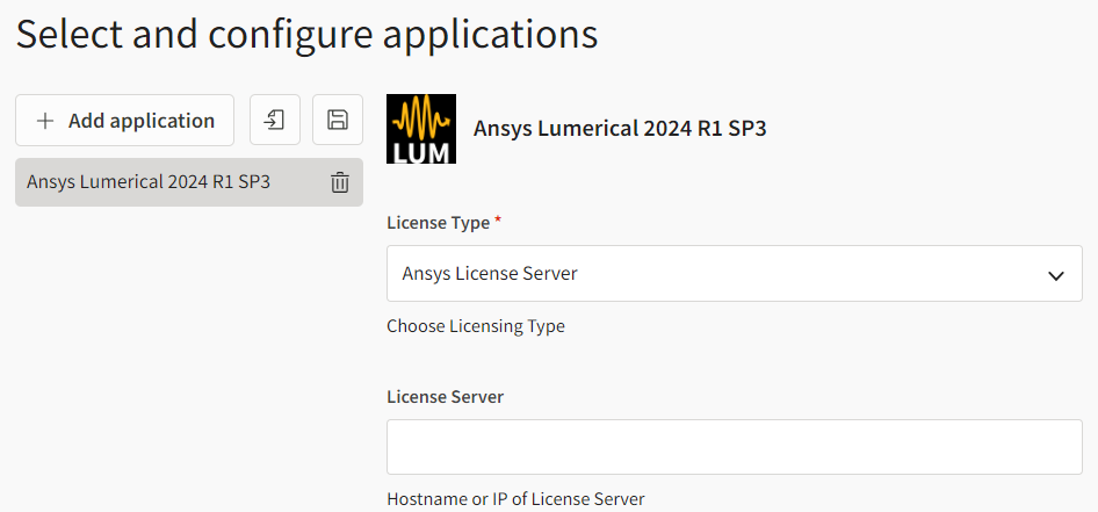Click the 'Select and configure applications' heading
This screenshot has height=512, width=1098.
[307, 34]
